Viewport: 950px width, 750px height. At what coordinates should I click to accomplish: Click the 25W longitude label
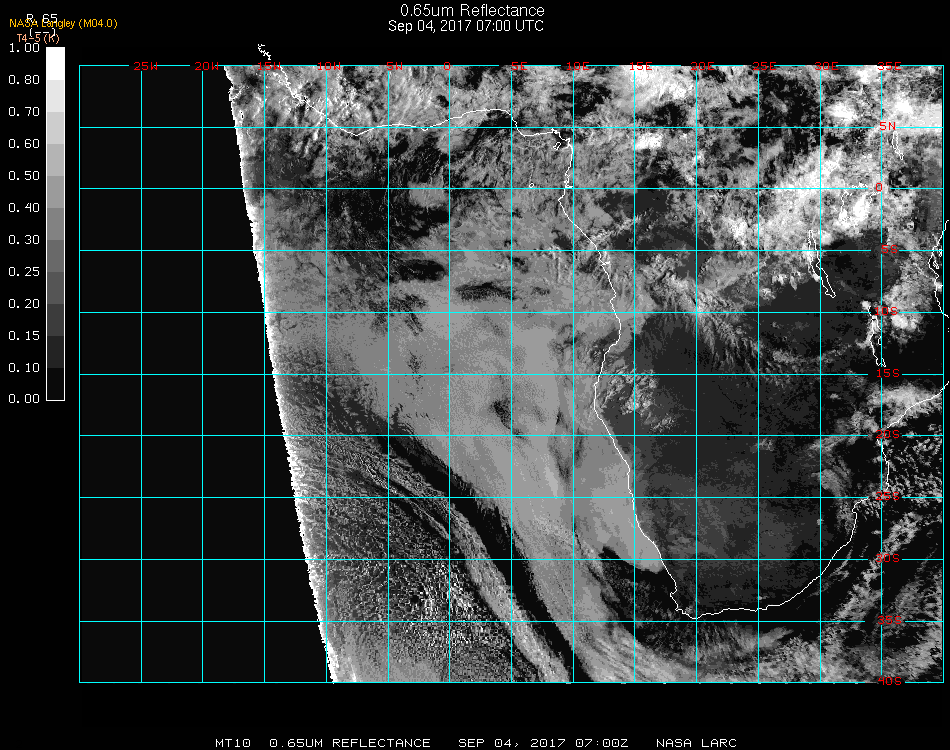click(x=145, y=66)
